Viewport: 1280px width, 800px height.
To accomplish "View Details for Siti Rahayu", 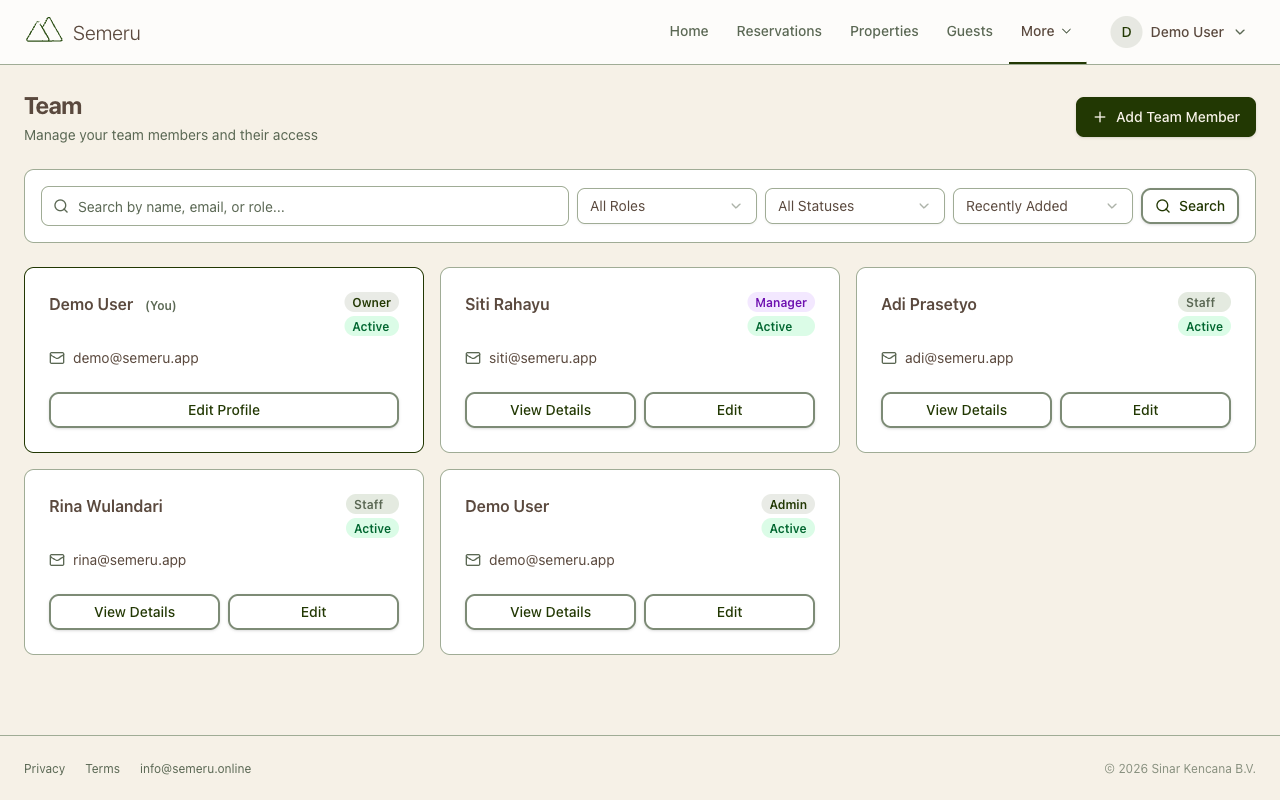I will click(x=550, y=410).
